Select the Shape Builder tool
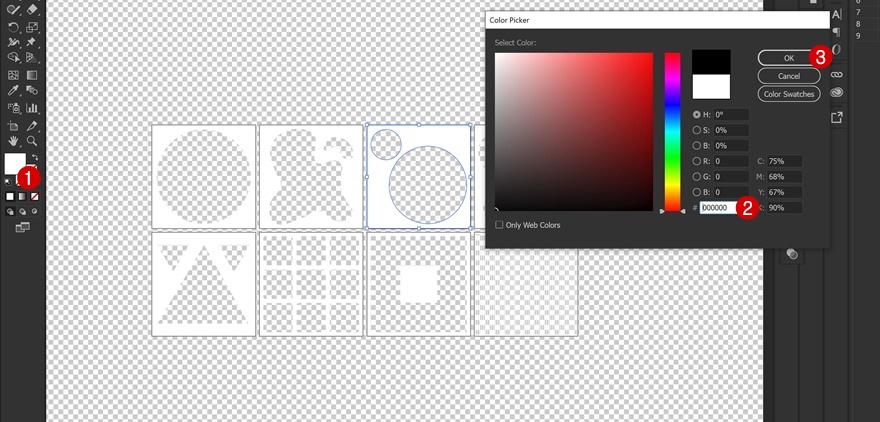This screenshot has width=880, height=422. click(x=13, y=58)
